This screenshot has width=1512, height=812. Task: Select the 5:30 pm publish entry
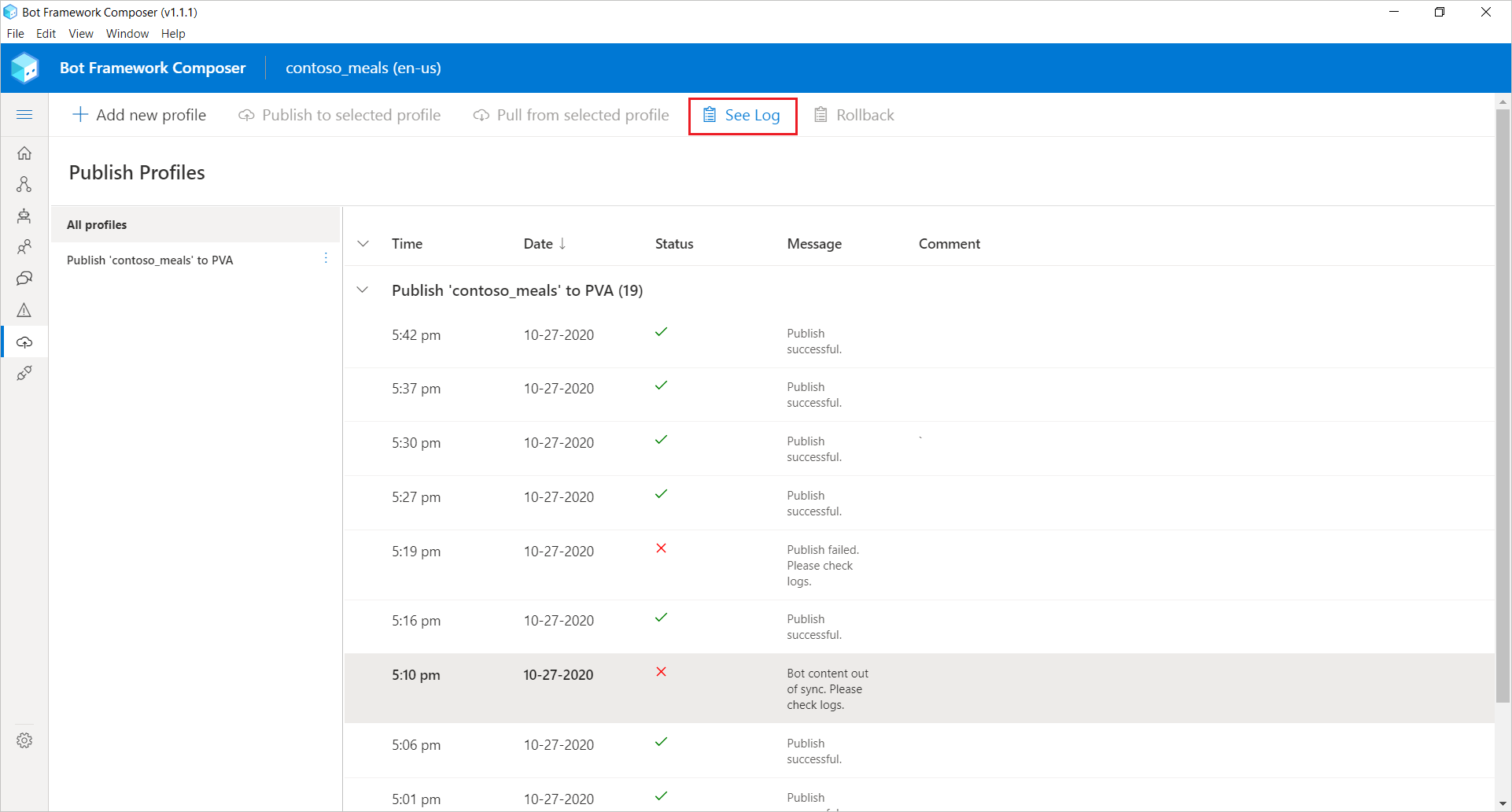[919, 448]
